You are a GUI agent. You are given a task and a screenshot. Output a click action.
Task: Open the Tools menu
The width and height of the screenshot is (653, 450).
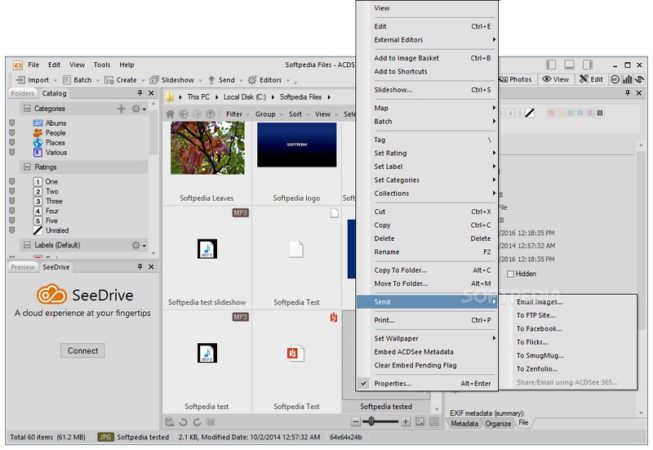102,65
